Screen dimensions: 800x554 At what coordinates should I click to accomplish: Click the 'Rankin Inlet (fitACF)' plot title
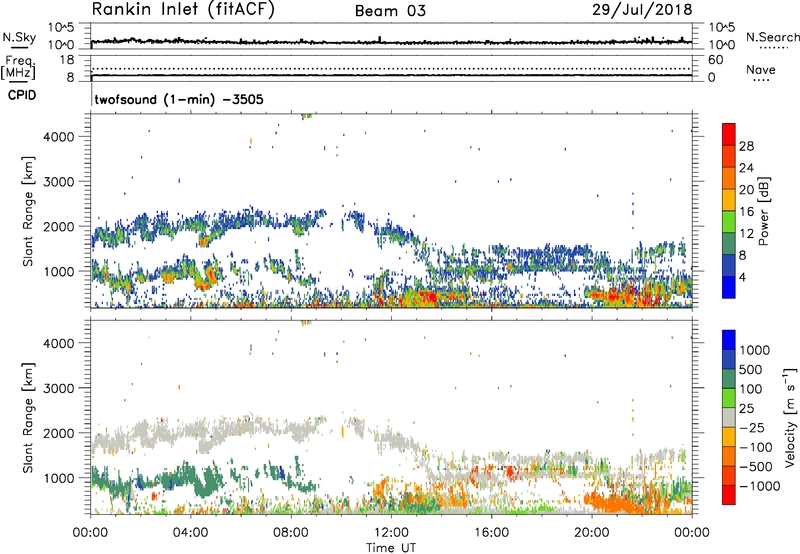click(183, 10)
